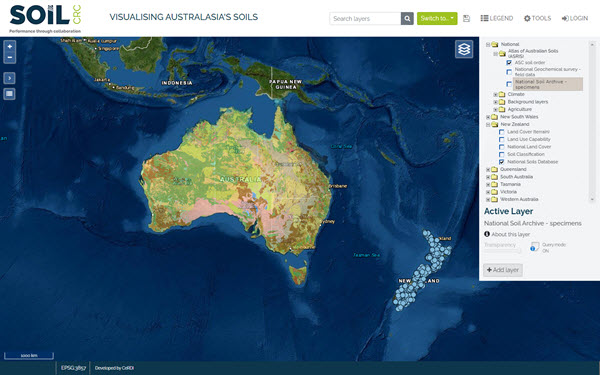This screenshot has height=375, width=600.
Task: Uncheck ASC soil order layer
Action: [509, 63]
